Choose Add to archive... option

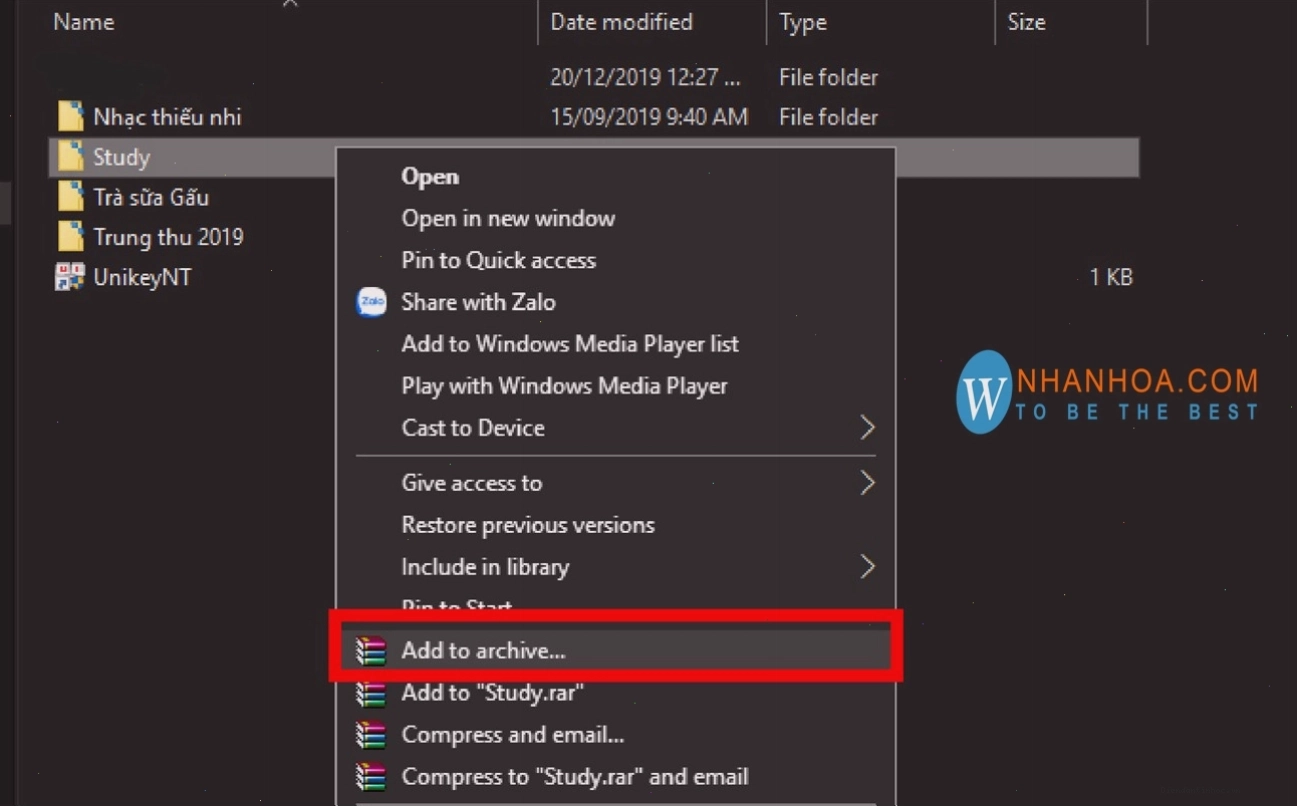(x=483, y=651)
